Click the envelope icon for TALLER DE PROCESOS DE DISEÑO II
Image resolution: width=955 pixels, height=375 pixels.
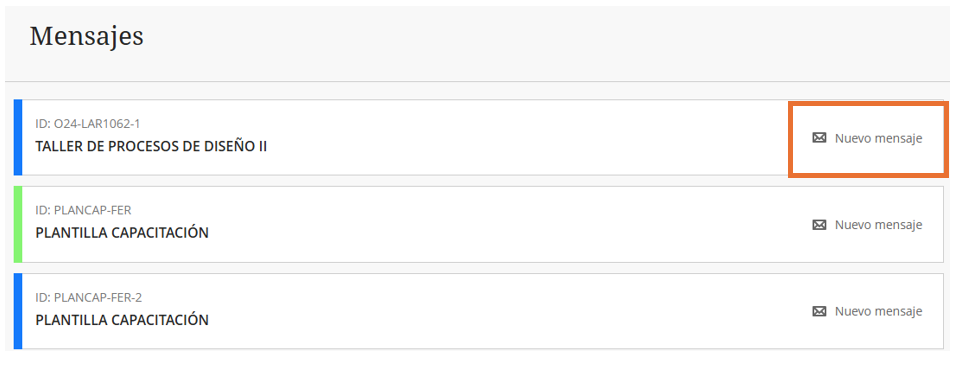pyautogui.click(x=819, y=138)
